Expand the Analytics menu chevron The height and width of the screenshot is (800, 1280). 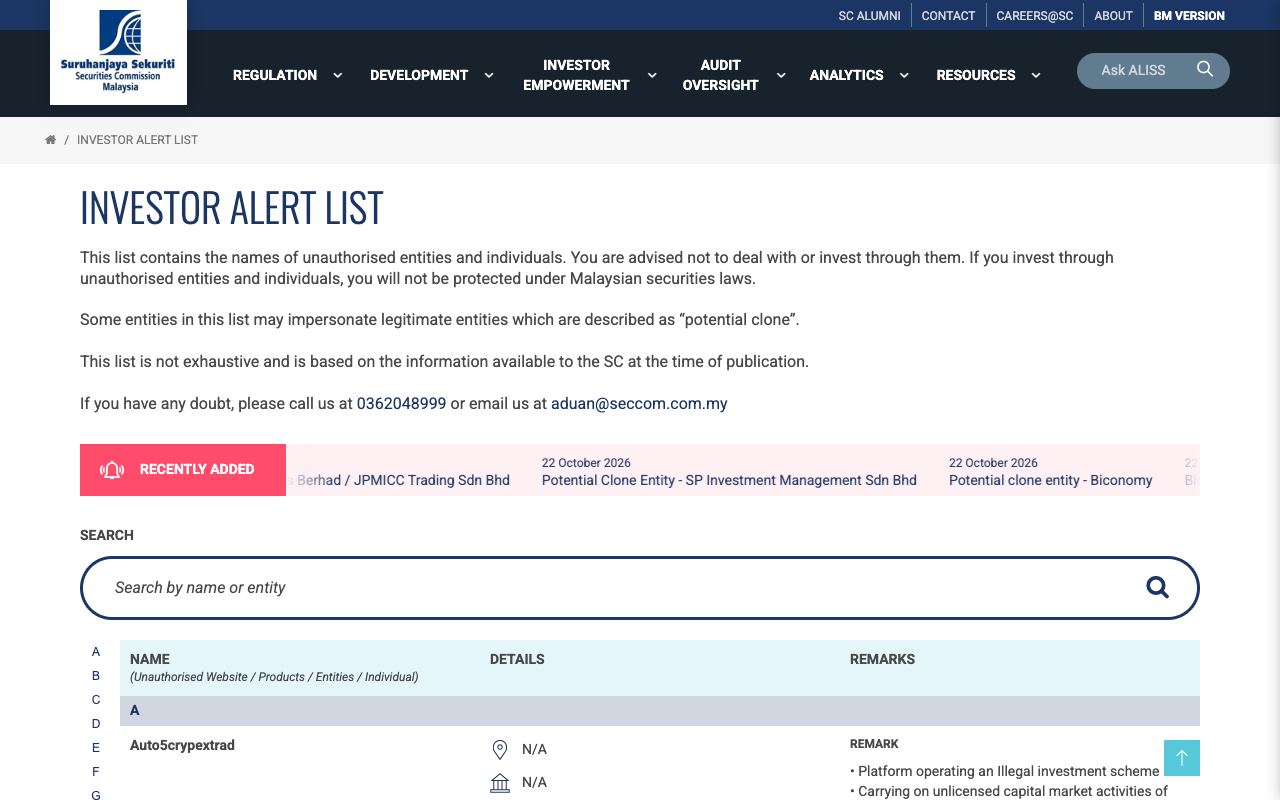(904, 75)
